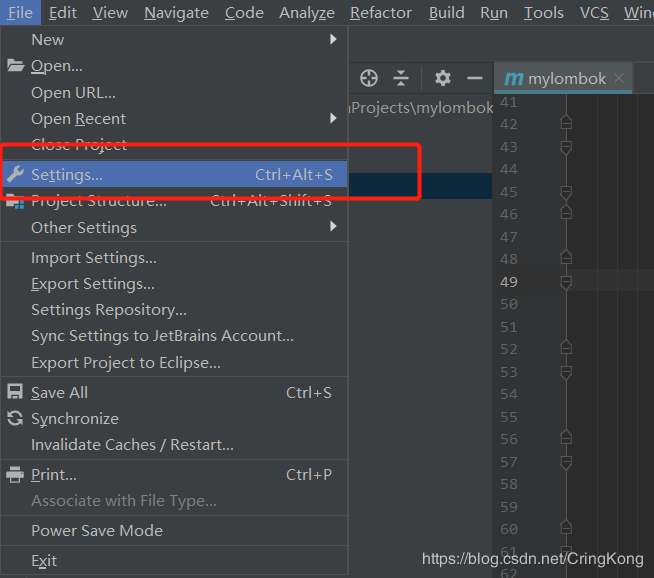654x578 pixels.
Task: Toggle Power Save Mode
Action: point(174,530)
